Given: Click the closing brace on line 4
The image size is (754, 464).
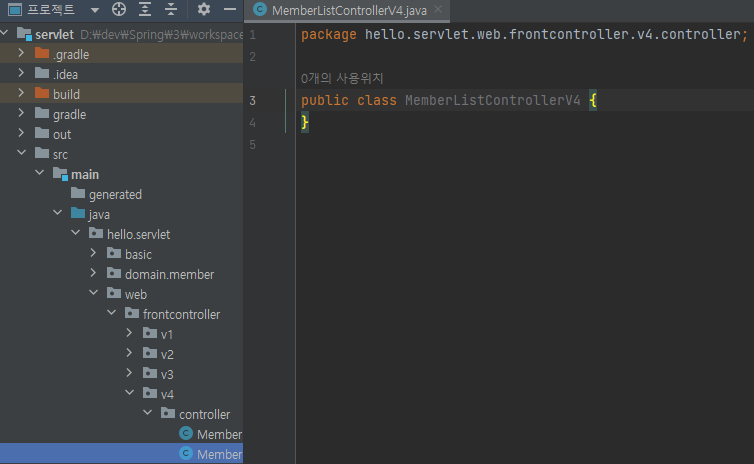Looking at the screenshot, I should click(x=304, y=122).
